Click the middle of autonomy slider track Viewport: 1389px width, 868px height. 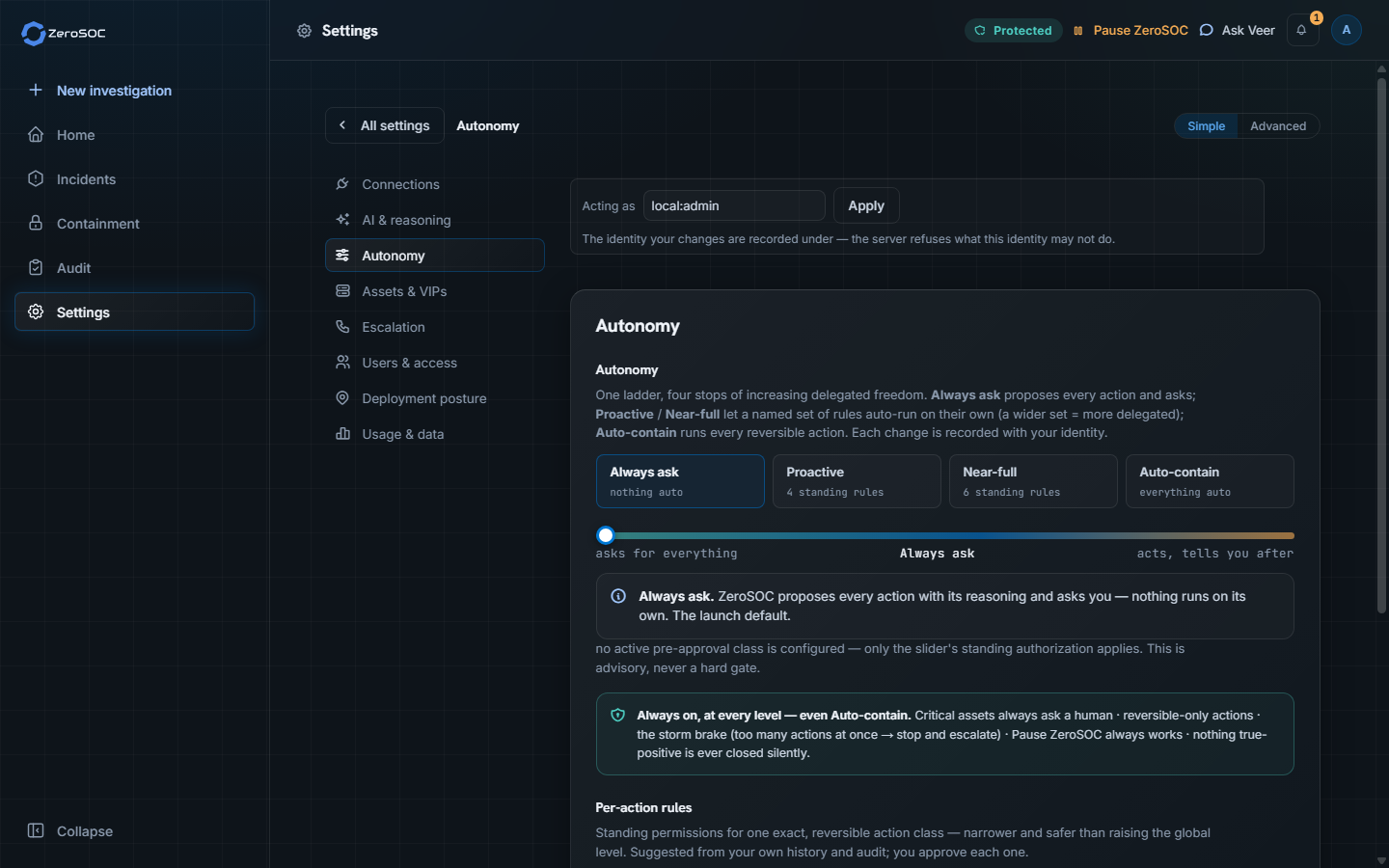[945, 535]
